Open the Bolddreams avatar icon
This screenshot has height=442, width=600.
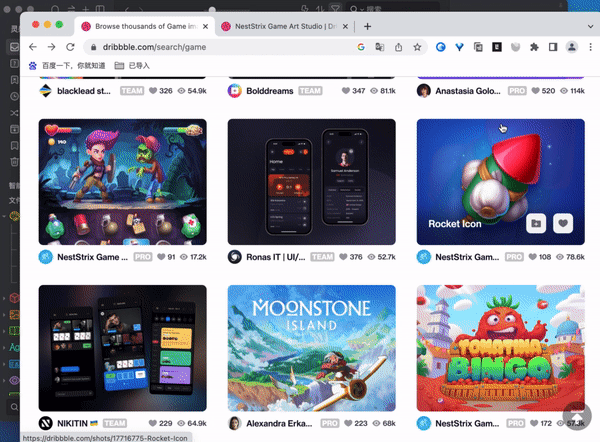(x=235, y=91)
